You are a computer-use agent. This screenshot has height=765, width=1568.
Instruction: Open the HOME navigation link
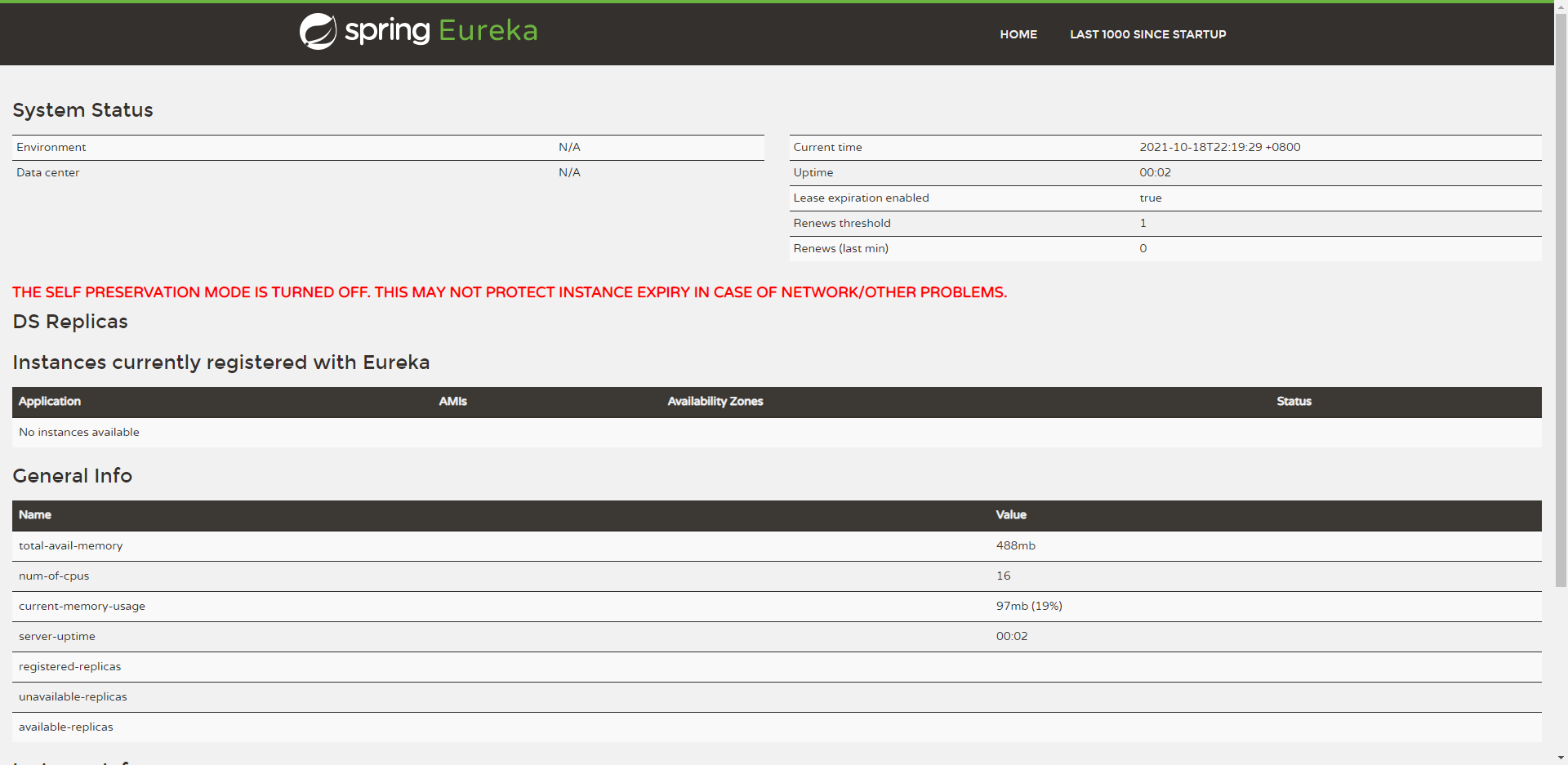[x=1018, y=34]
